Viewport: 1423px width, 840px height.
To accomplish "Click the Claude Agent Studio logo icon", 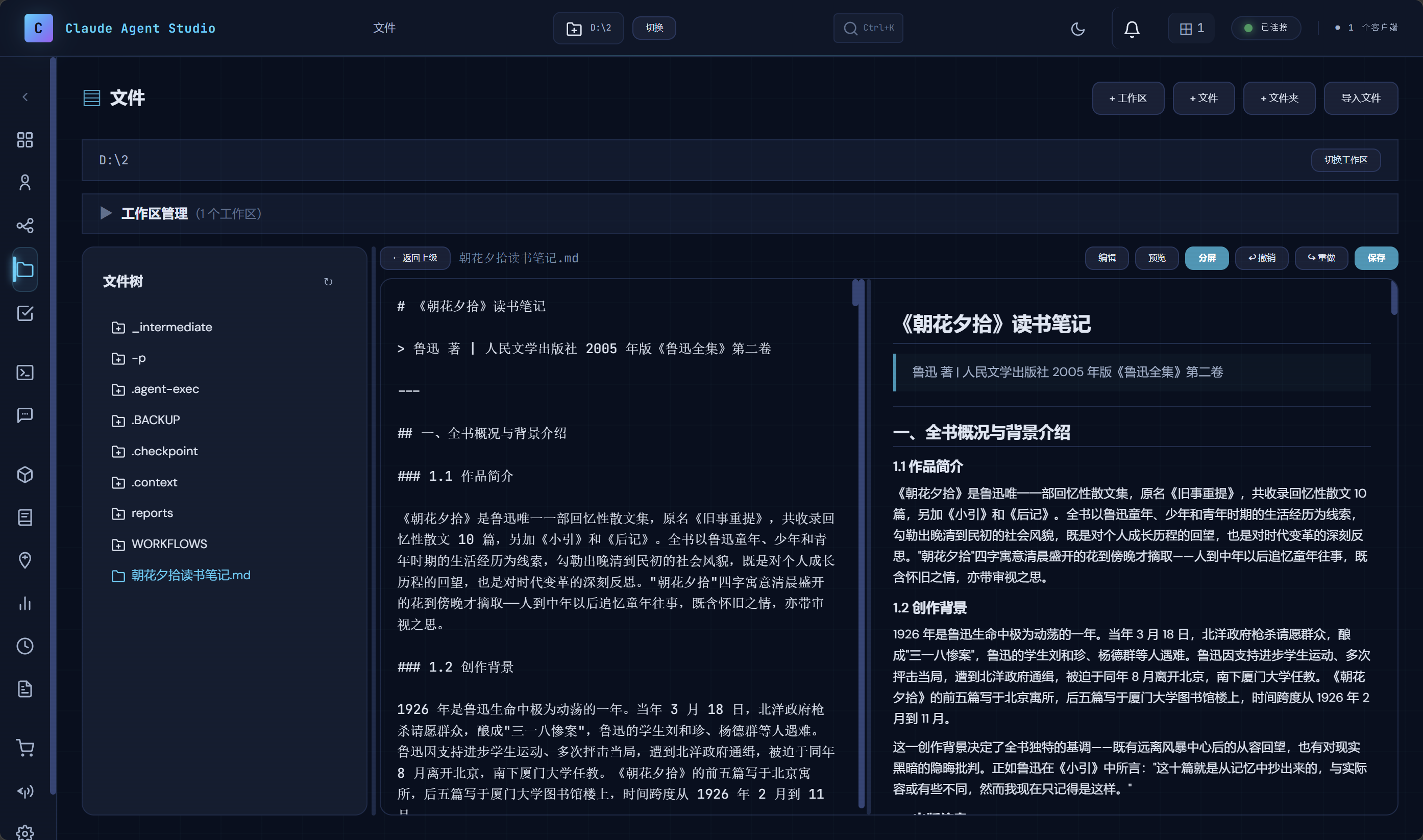I will [38, 28].
